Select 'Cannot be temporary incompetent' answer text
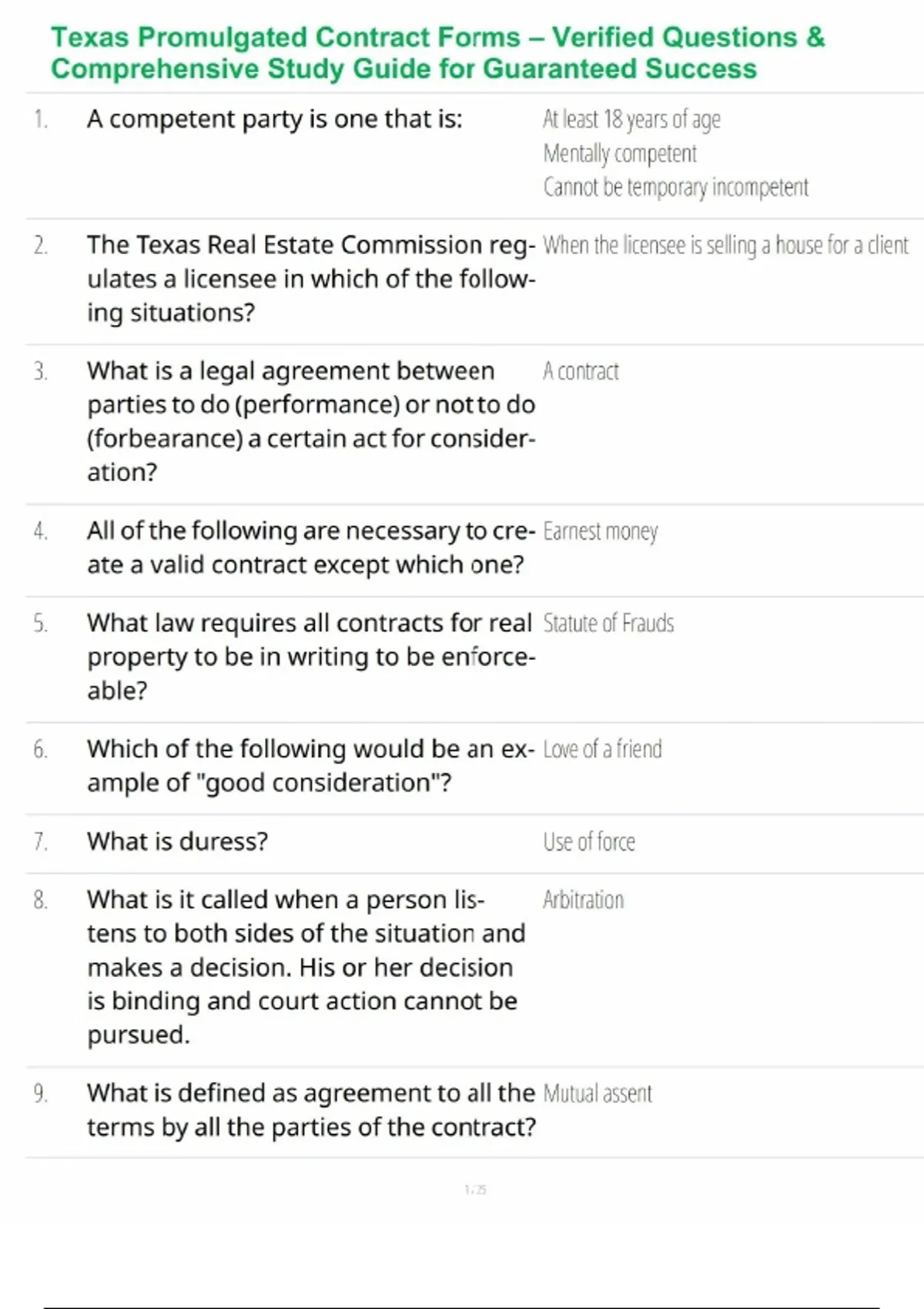 coord(675,187)
